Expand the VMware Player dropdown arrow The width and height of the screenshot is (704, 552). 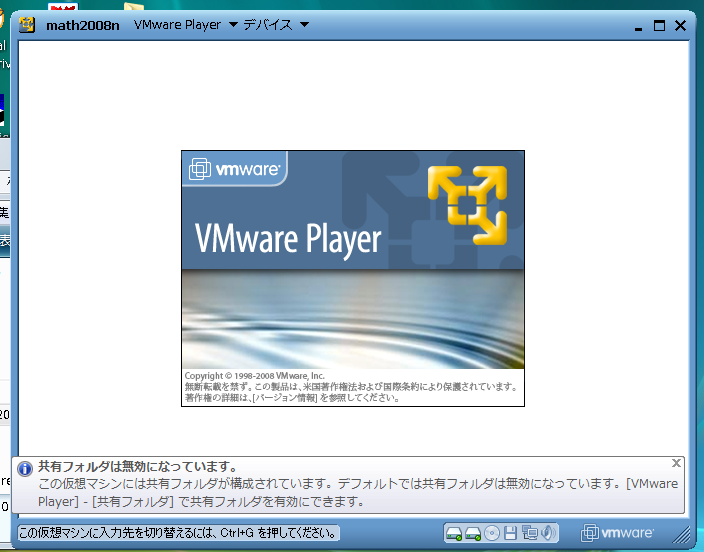tap(233, 24)
